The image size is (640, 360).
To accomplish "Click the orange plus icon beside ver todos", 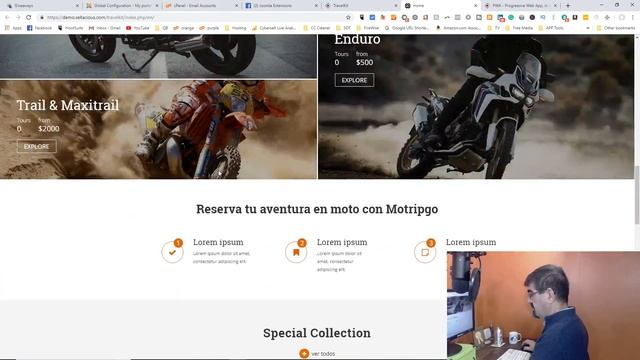I will pyautogui.click(x=304, y=353).
